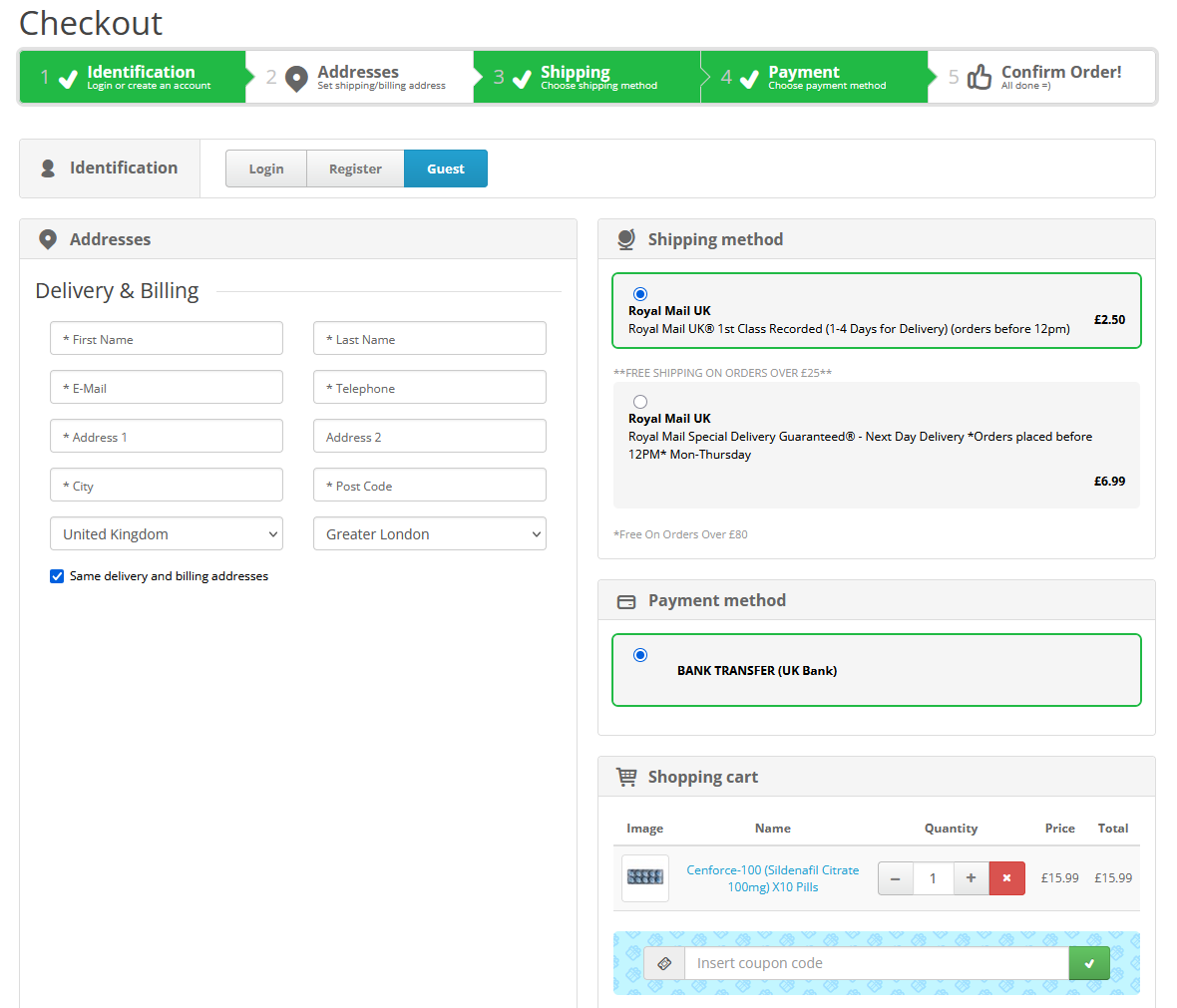Image resolution: width=1177 pixels, height=1008 pixels.
Task: Click the coupon tag icon
Action: point(664,963)
